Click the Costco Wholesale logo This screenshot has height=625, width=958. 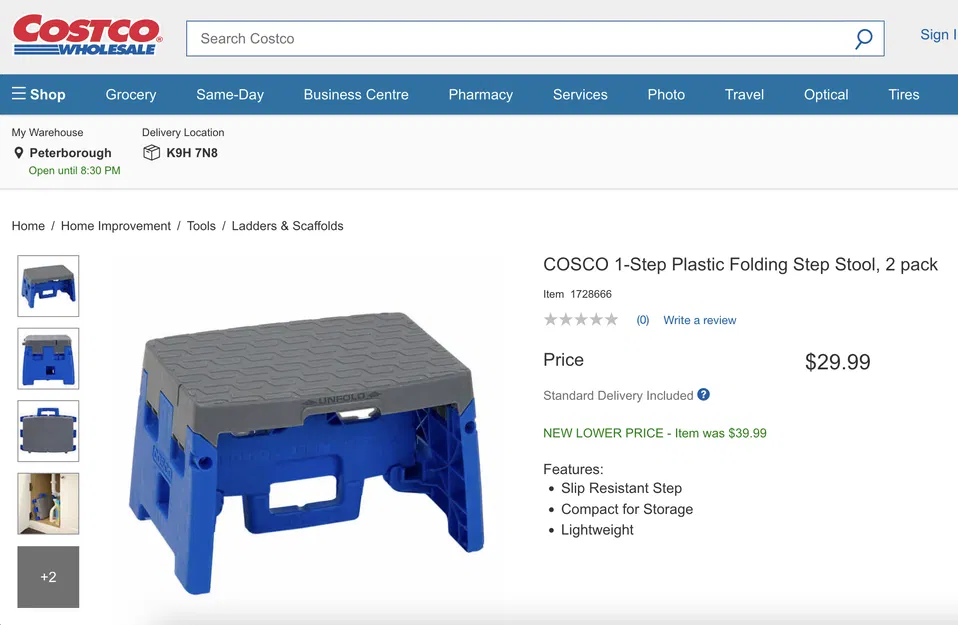coord(86,33)
